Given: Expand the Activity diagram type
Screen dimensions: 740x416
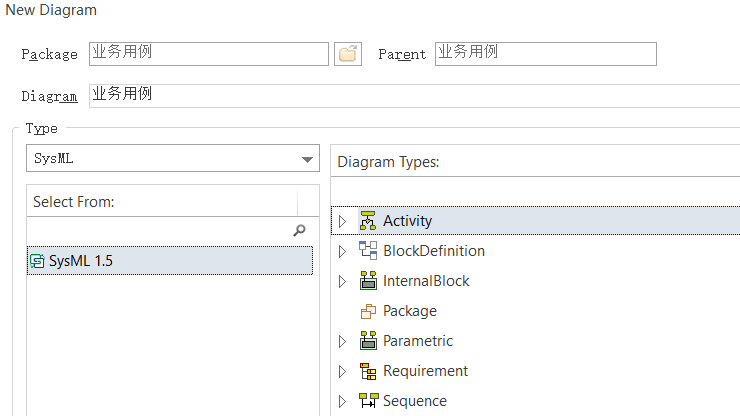Looking at the screenshot, I should 343,221.
